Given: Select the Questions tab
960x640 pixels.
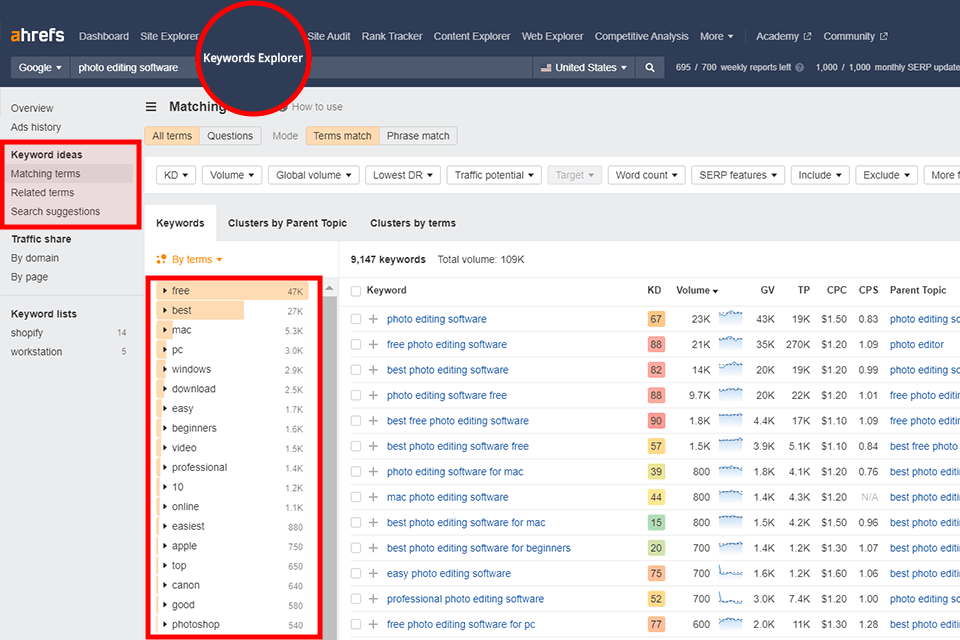Looking at the screenshot, I should tap(230, 136).
